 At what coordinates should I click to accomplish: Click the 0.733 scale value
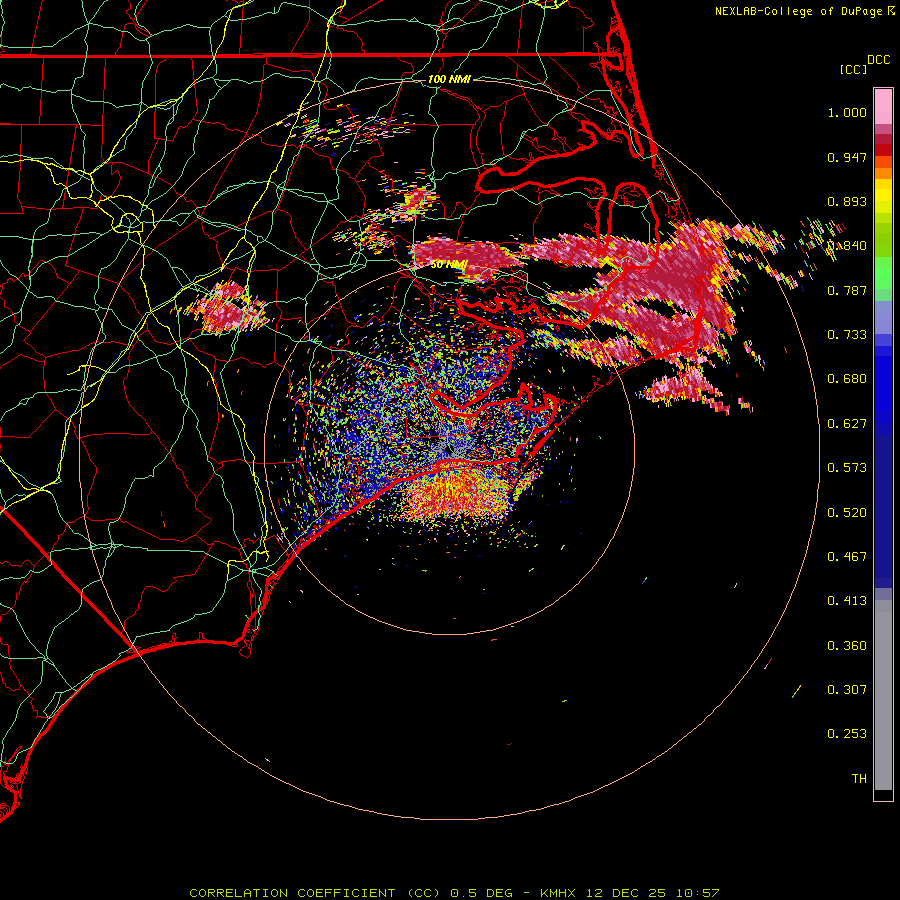[x=847, y=335]
